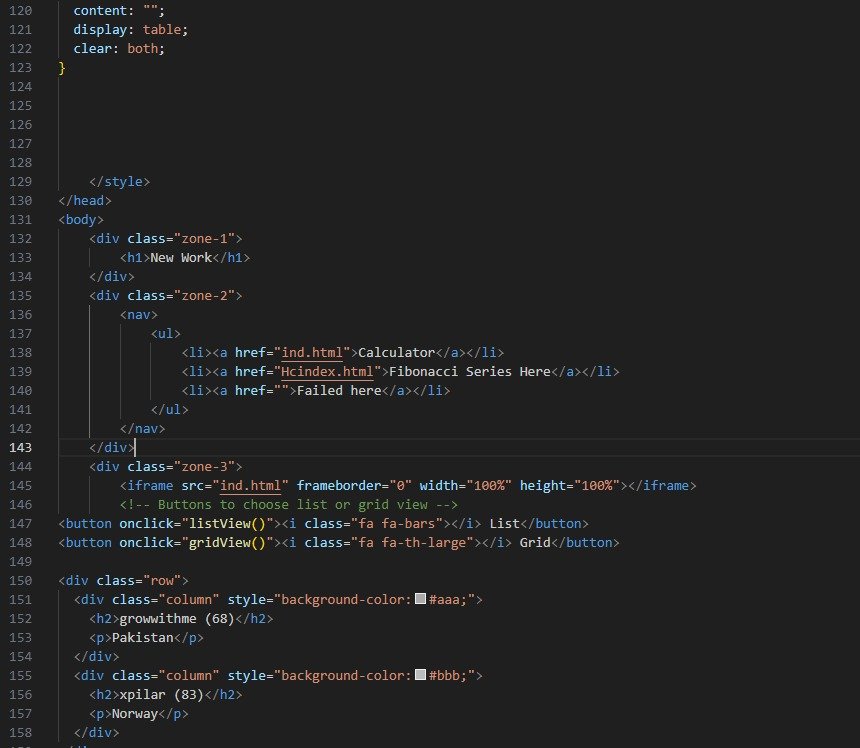Click the opening <nav> tag
Screen dimensions: 860x748
point(139,315)
